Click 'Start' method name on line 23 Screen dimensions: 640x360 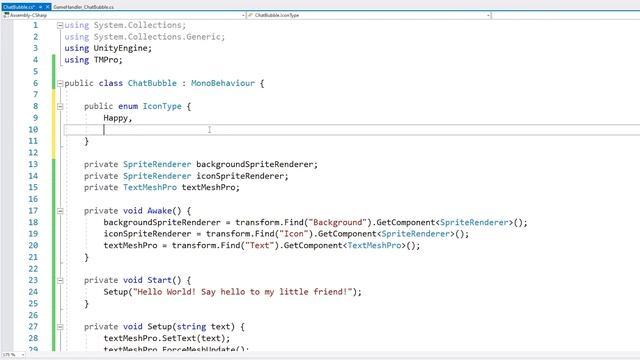pyautogui.click(x=160, y=280)
